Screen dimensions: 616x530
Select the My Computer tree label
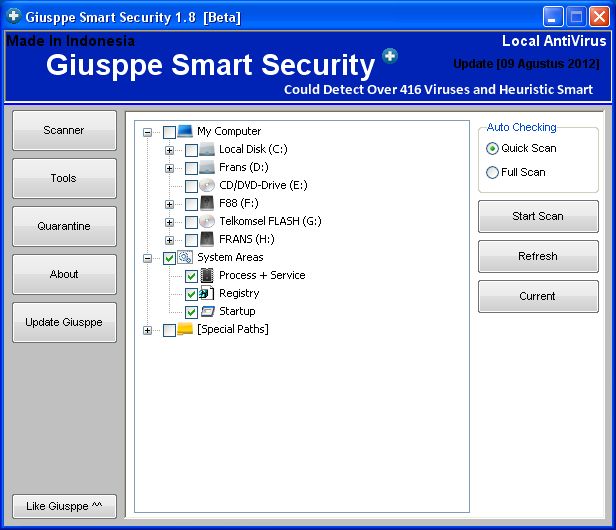(x=229, y=131)
